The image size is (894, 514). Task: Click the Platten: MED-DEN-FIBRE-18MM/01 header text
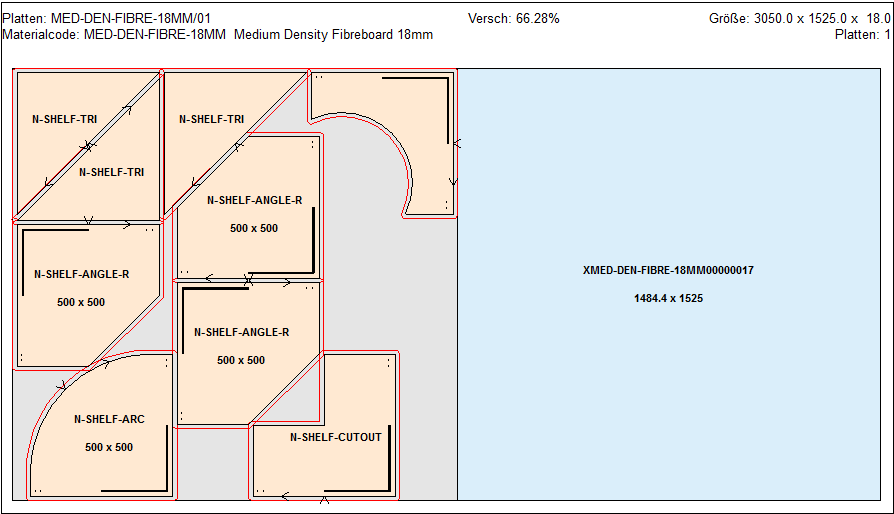[107, 19]
